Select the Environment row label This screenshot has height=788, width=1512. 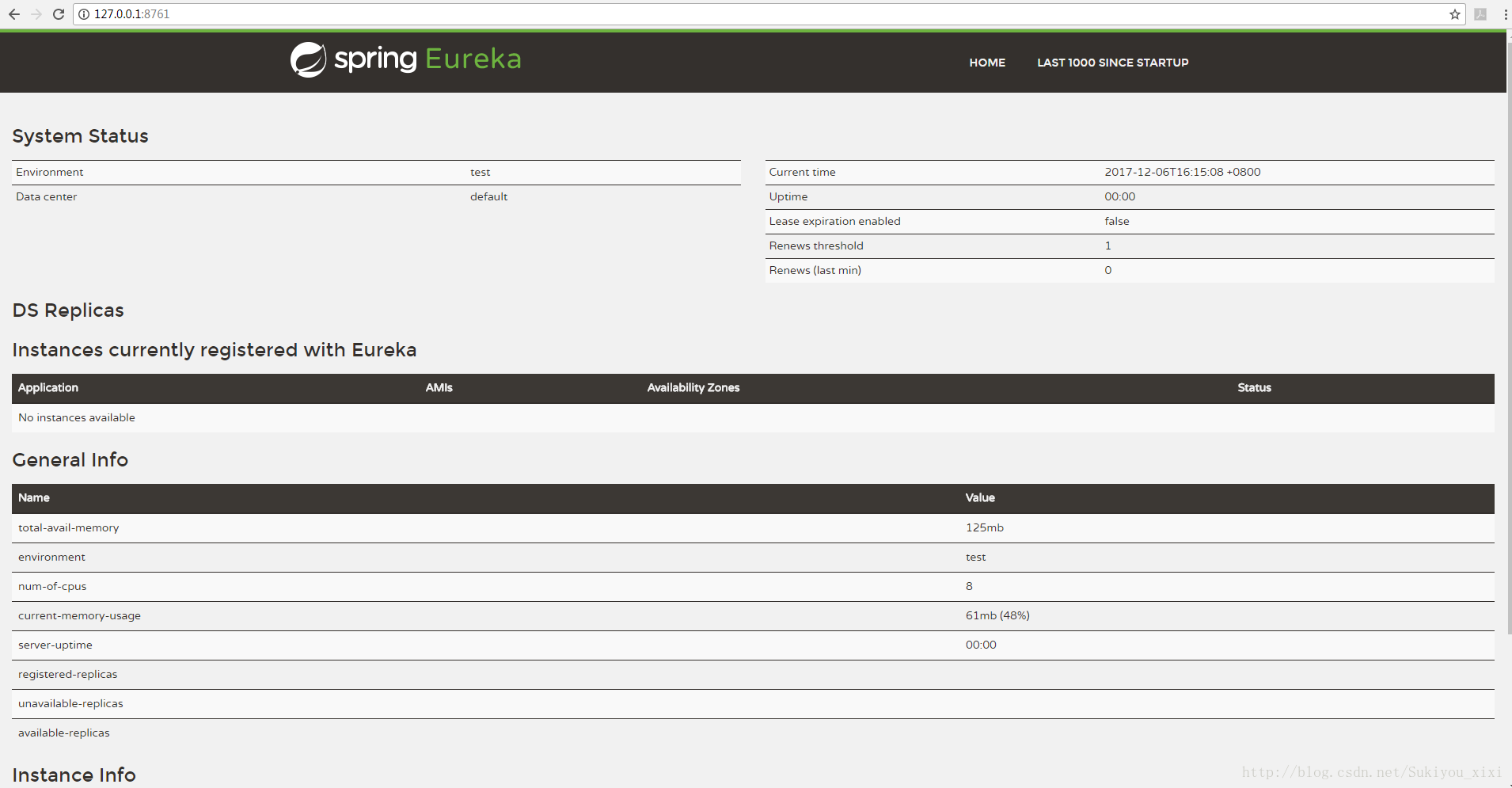[49, 172]
